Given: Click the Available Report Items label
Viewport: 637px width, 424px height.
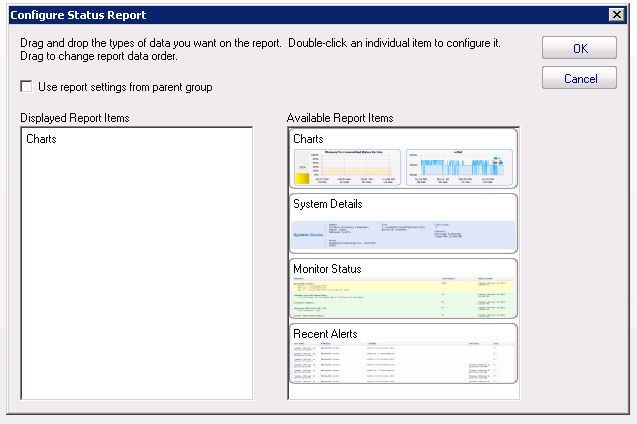Looking at the screenshot, I should coord(340,118).
